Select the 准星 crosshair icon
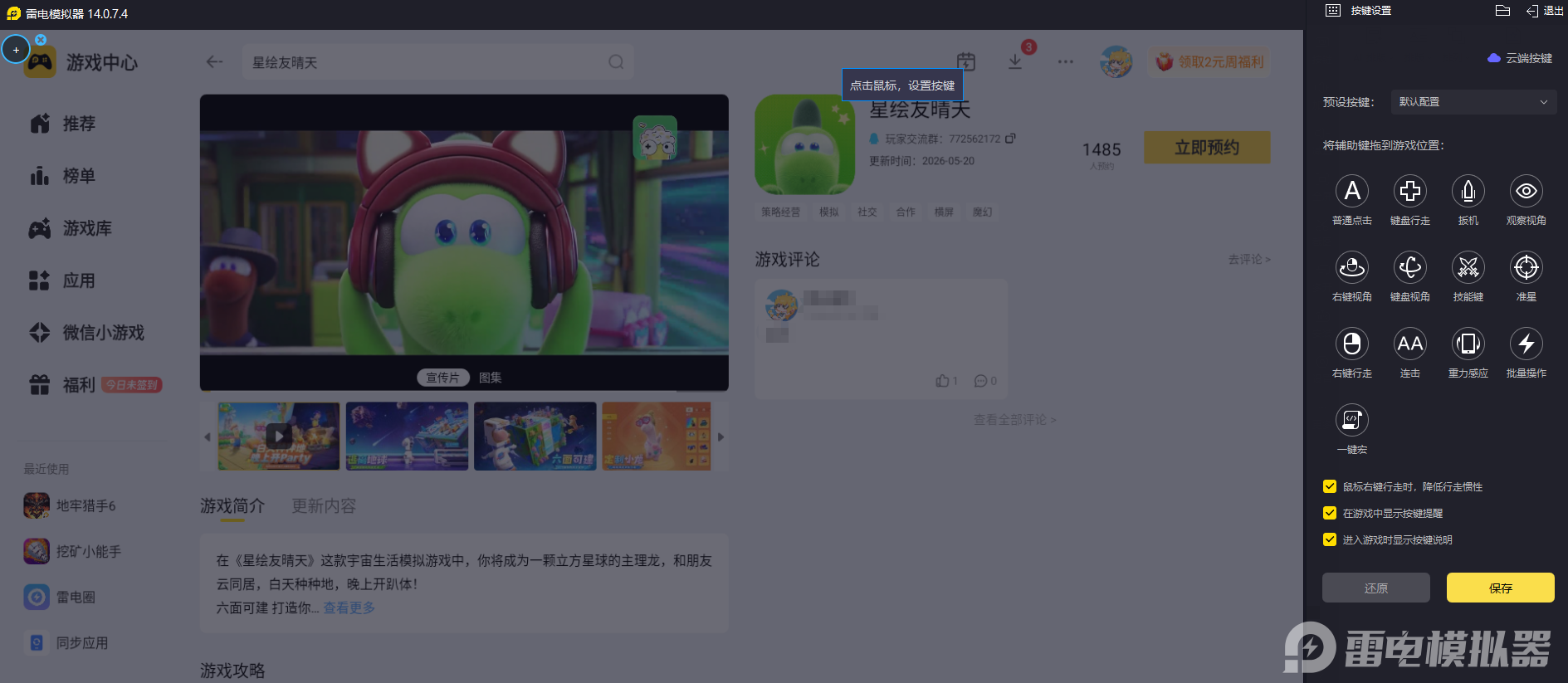The width and height of the screenshot is (1568, 683). [1526, 267]
